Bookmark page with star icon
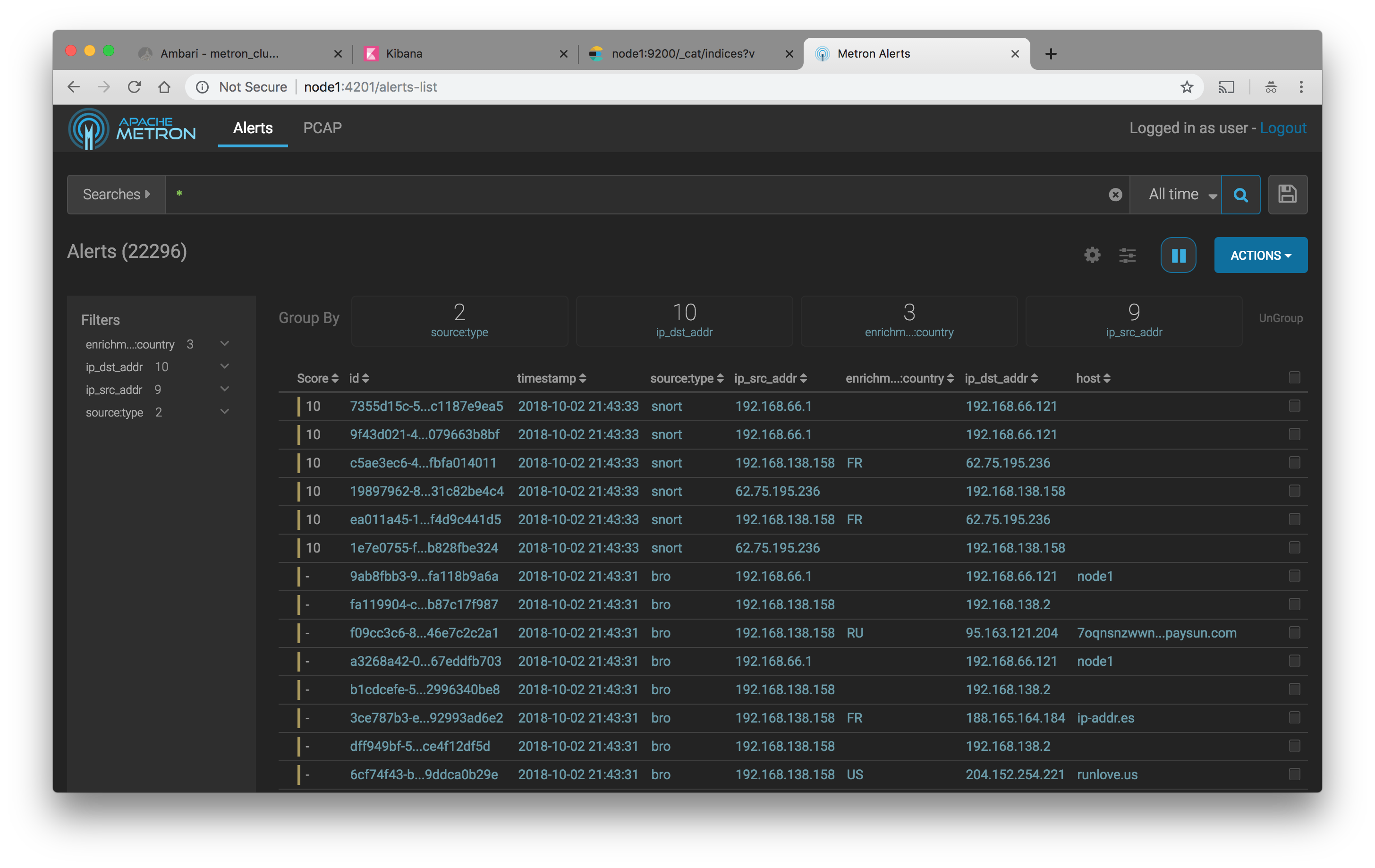1375x868 pixels. pos(1187,87)
